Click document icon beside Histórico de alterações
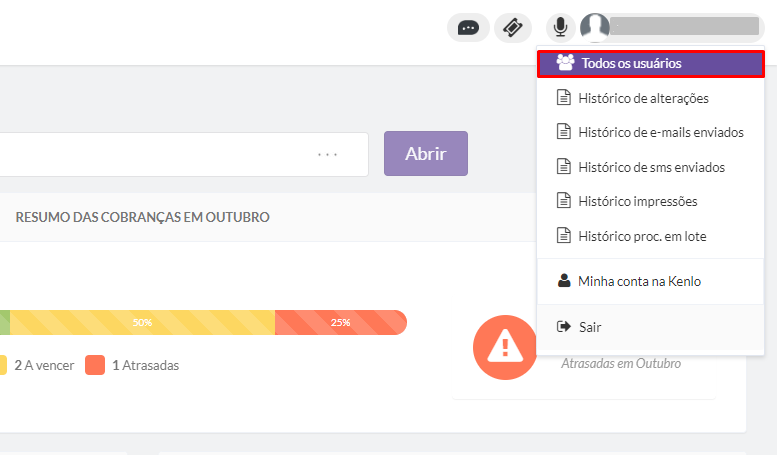 (x=563, y=98)
